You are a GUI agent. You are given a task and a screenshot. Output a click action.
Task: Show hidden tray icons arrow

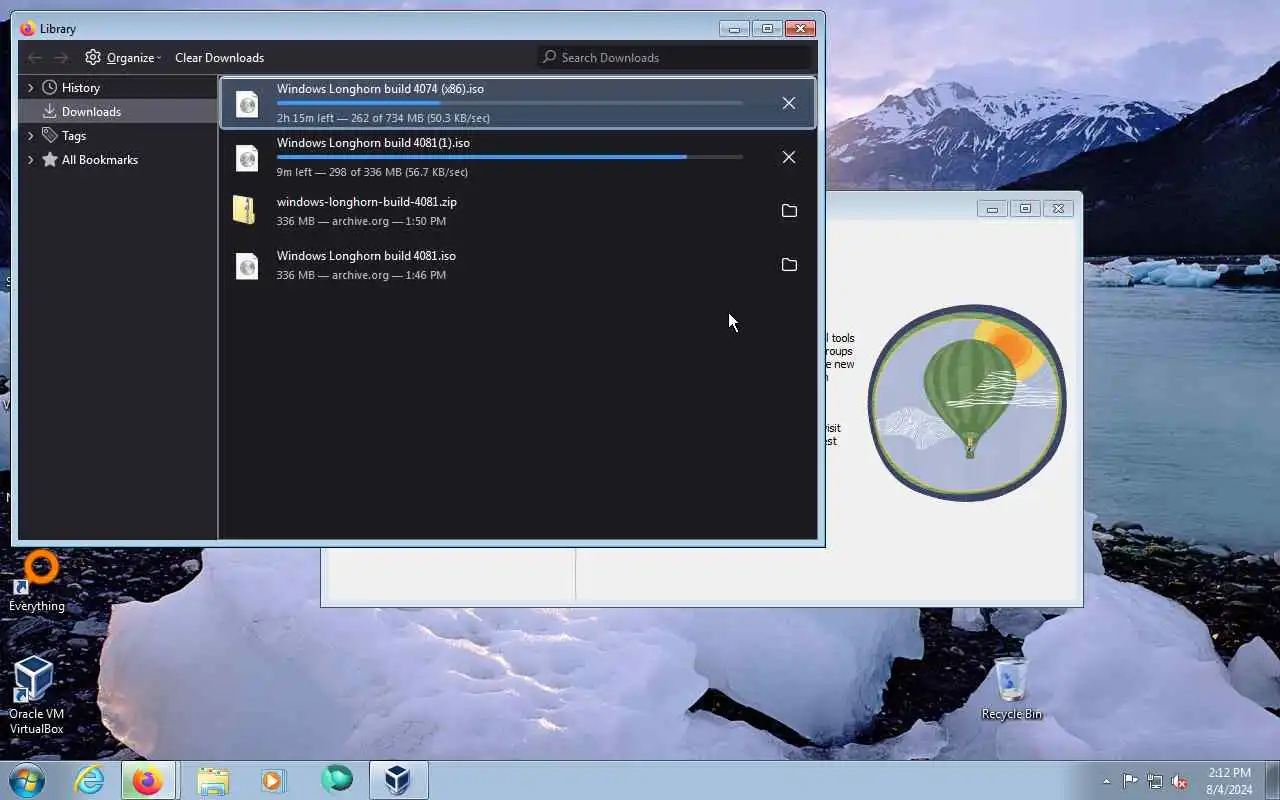point(1106,781)
